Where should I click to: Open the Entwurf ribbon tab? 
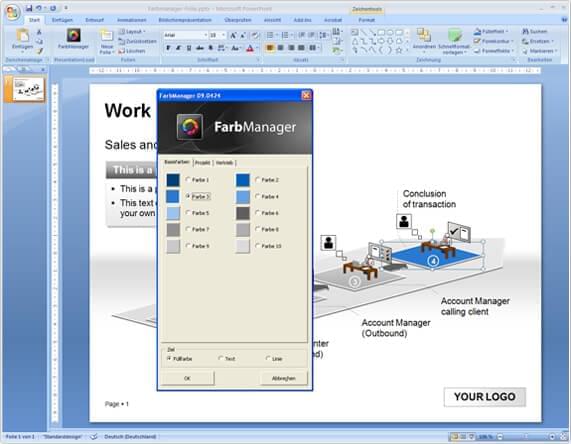click(94, 20)
